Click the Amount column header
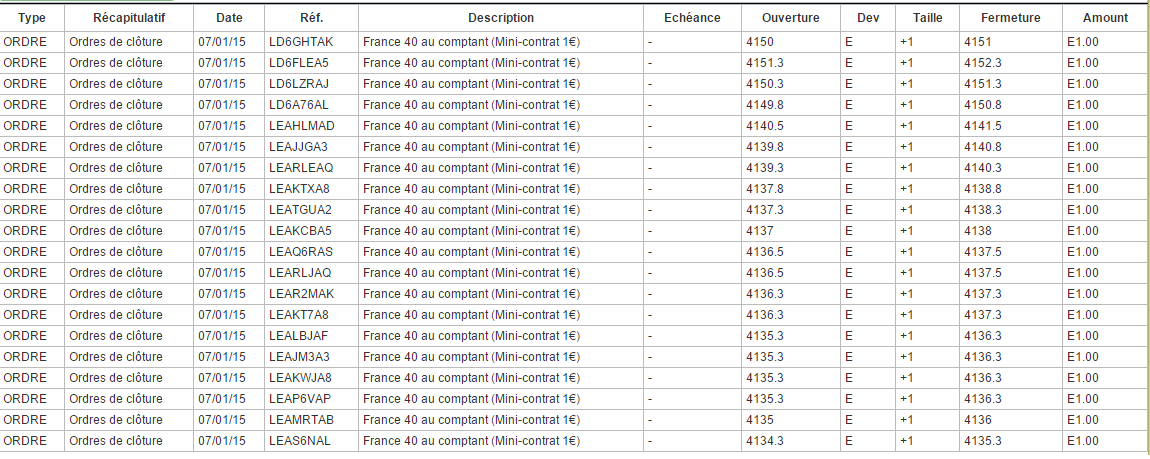This screenshot has width=1150, height=459. pos(1105,18)
